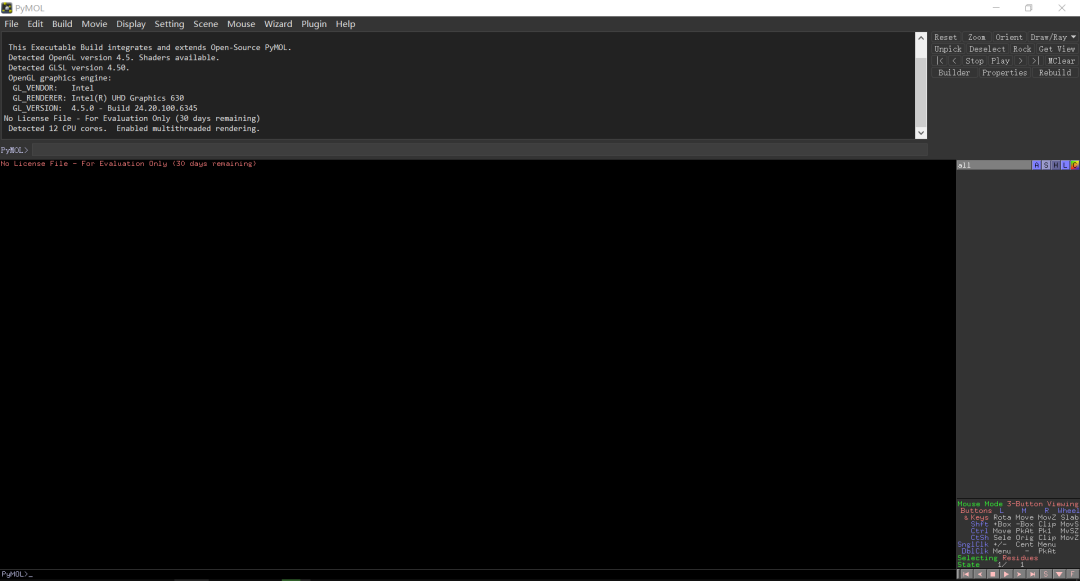Open the Help menu
The height and width of the screenshot is (581, 1080).
coord(345,23)
